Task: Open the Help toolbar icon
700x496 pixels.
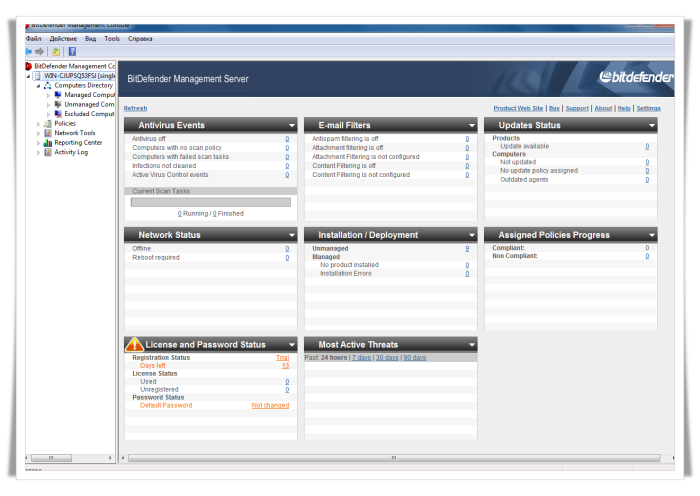Action: pos(72,52)
